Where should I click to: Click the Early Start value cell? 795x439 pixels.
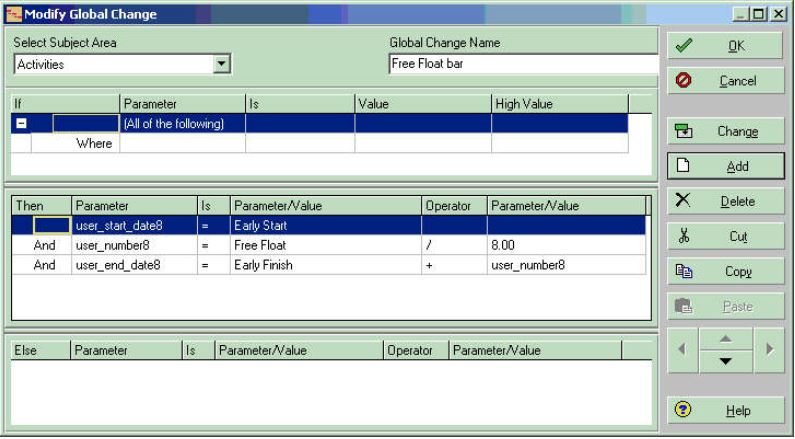[x=325, y=225]
